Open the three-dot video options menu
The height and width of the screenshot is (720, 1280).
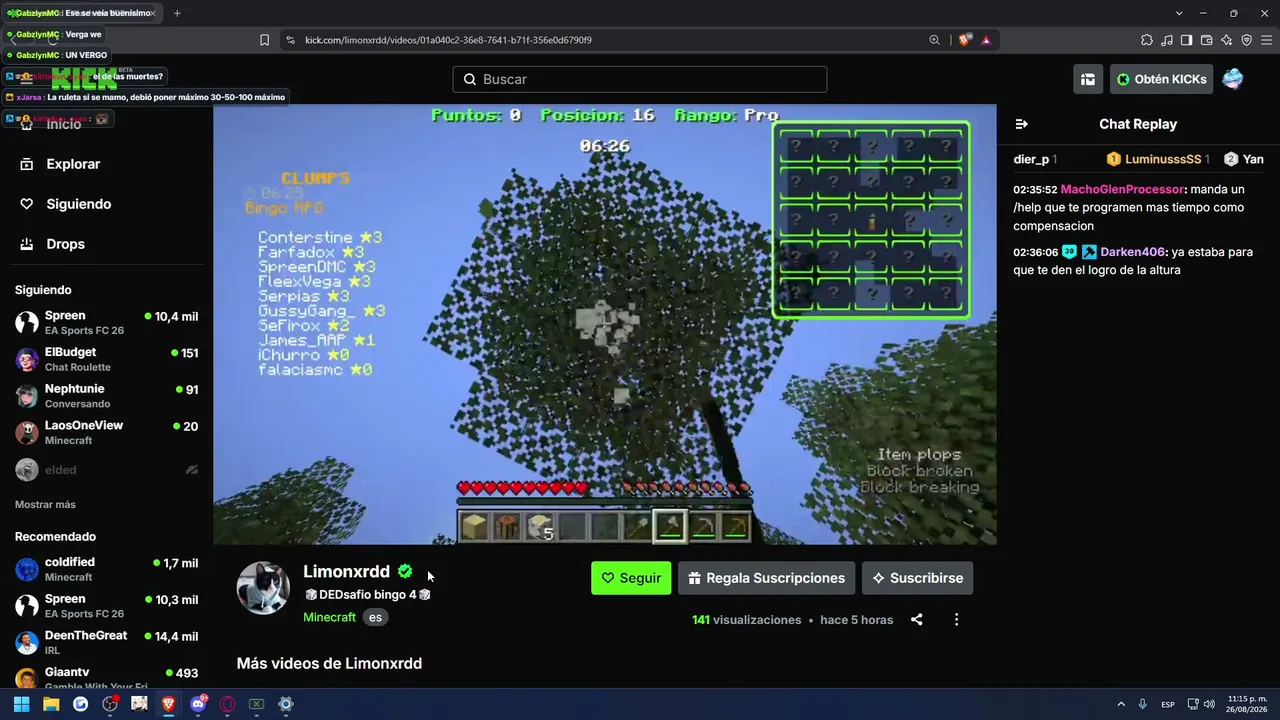point(956,620)
